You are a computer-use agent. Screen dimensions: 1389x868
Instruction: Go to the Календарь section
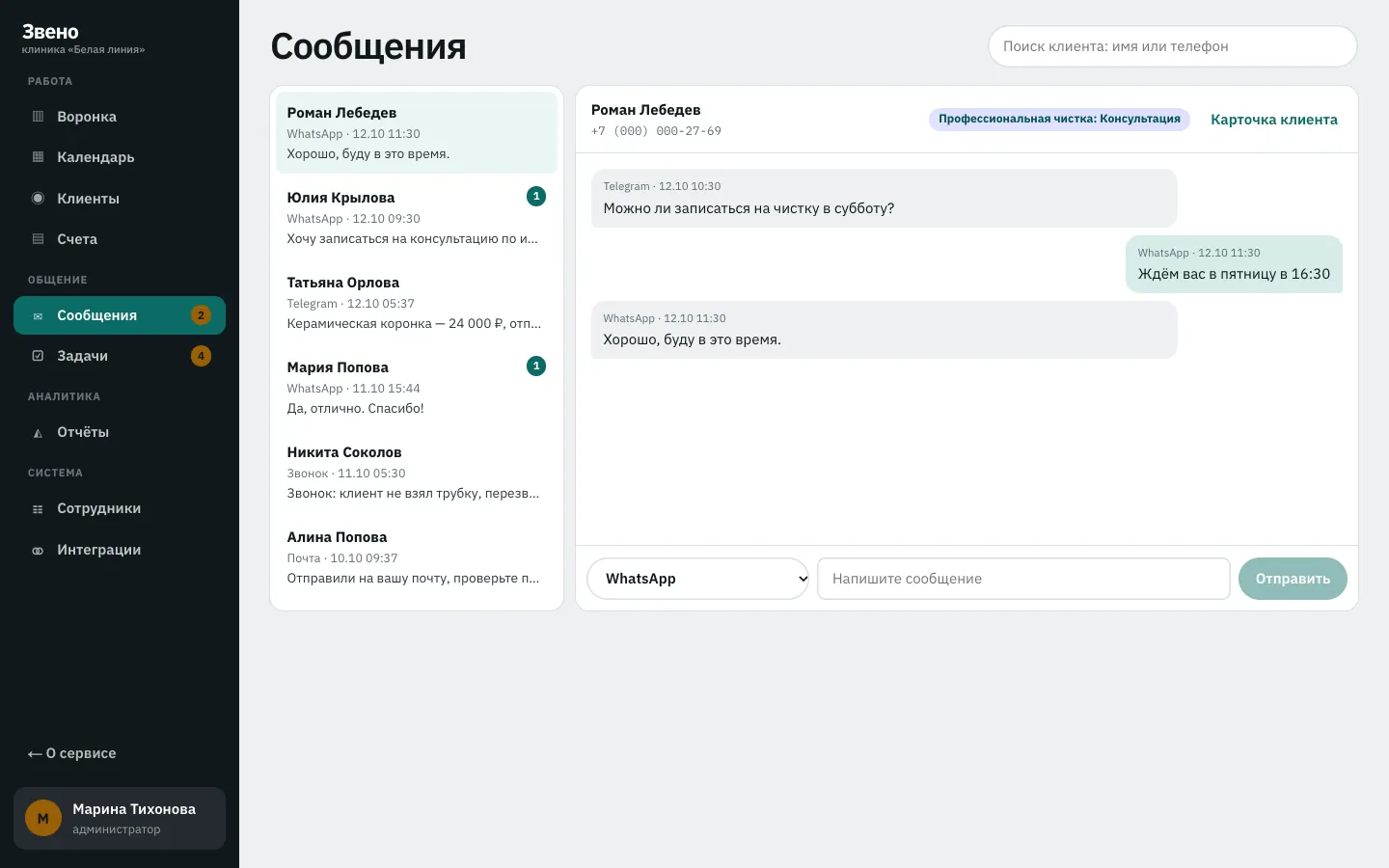[x=120, y=157]
